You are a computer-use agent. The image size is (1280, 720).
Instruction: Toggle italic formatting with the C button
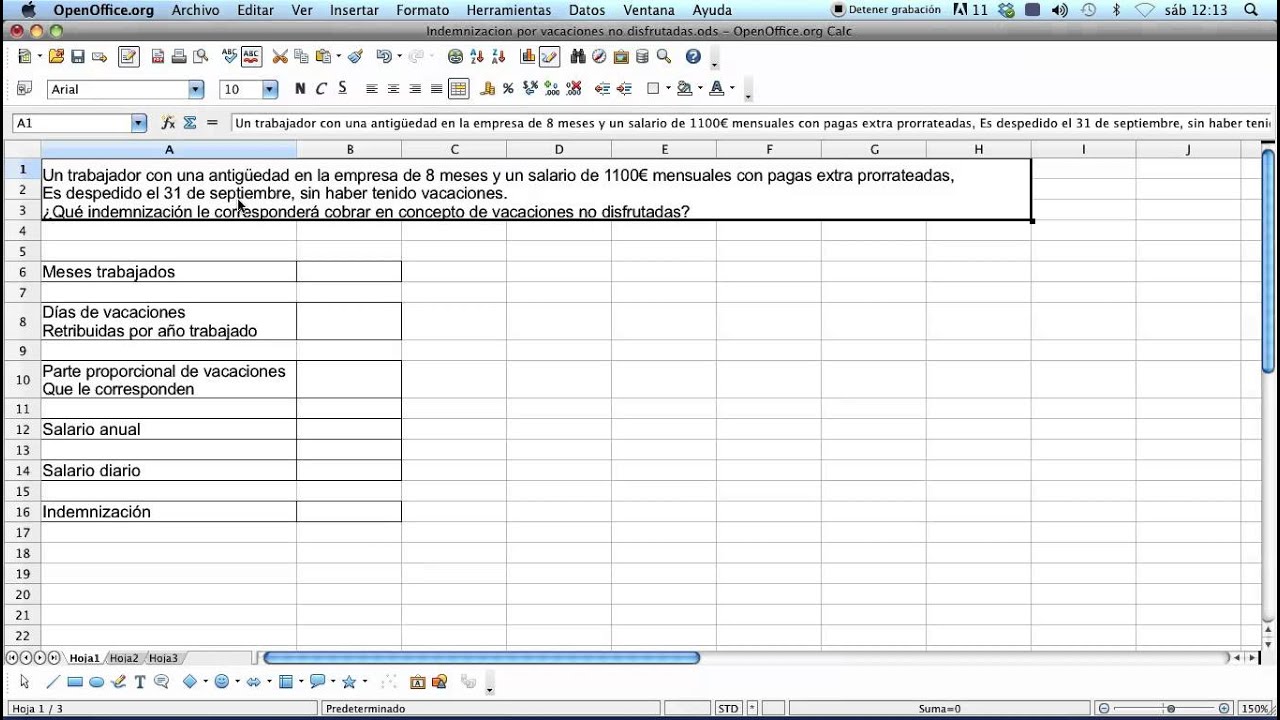(x=321, y=89)
